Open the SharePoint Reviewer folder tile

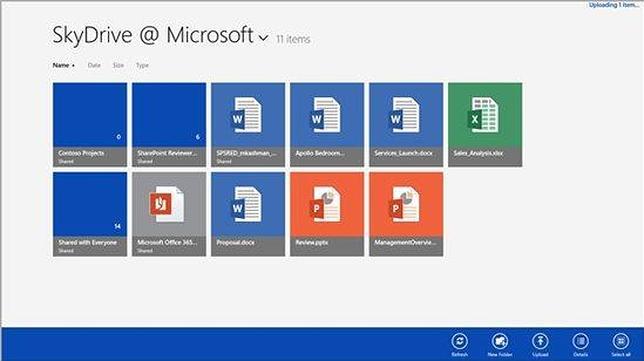tap(169, 124)
